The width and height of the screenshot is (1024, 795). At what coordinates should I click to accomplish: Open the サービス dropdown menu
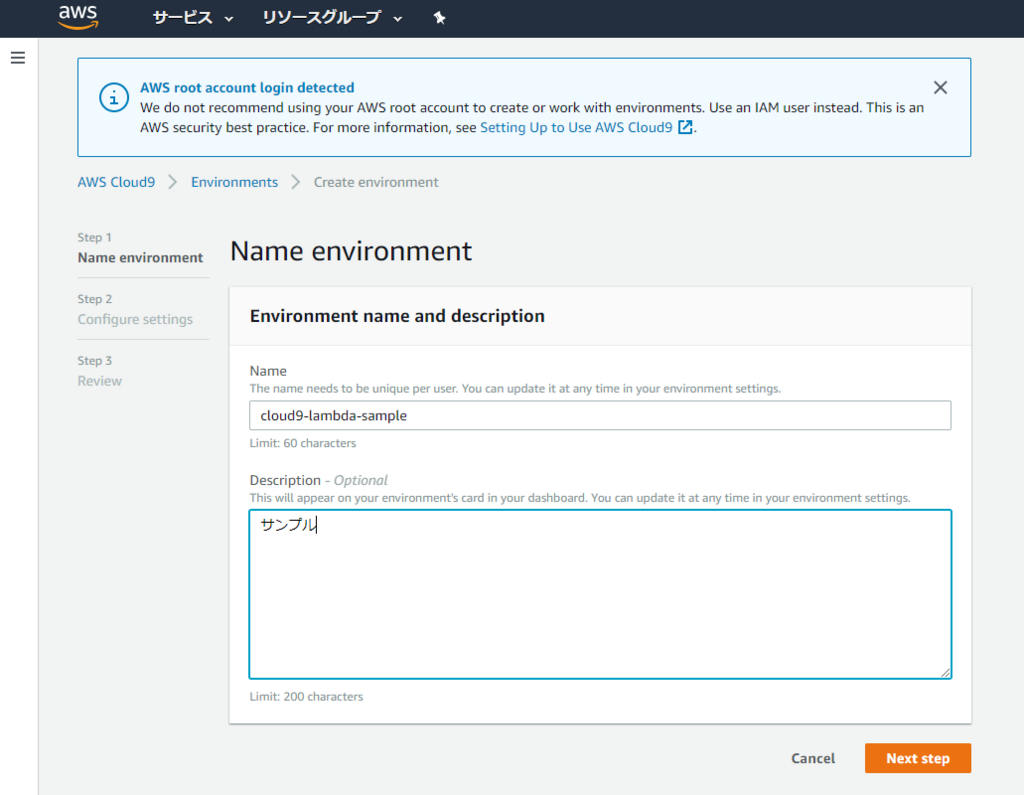point(193,18)
